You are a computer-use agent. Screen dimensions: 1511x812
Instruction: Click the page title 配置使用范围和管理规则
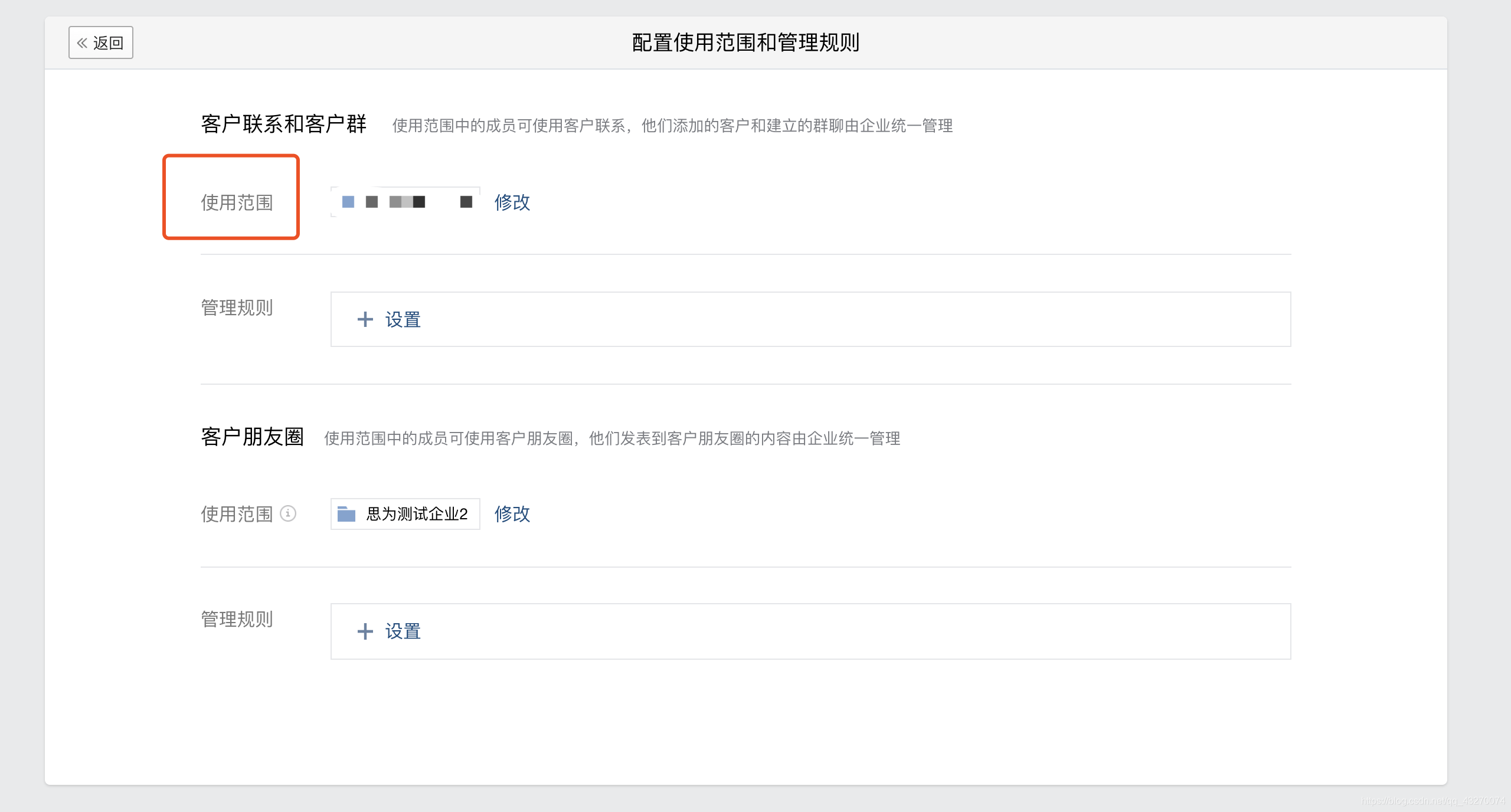[x=745, y=42]
